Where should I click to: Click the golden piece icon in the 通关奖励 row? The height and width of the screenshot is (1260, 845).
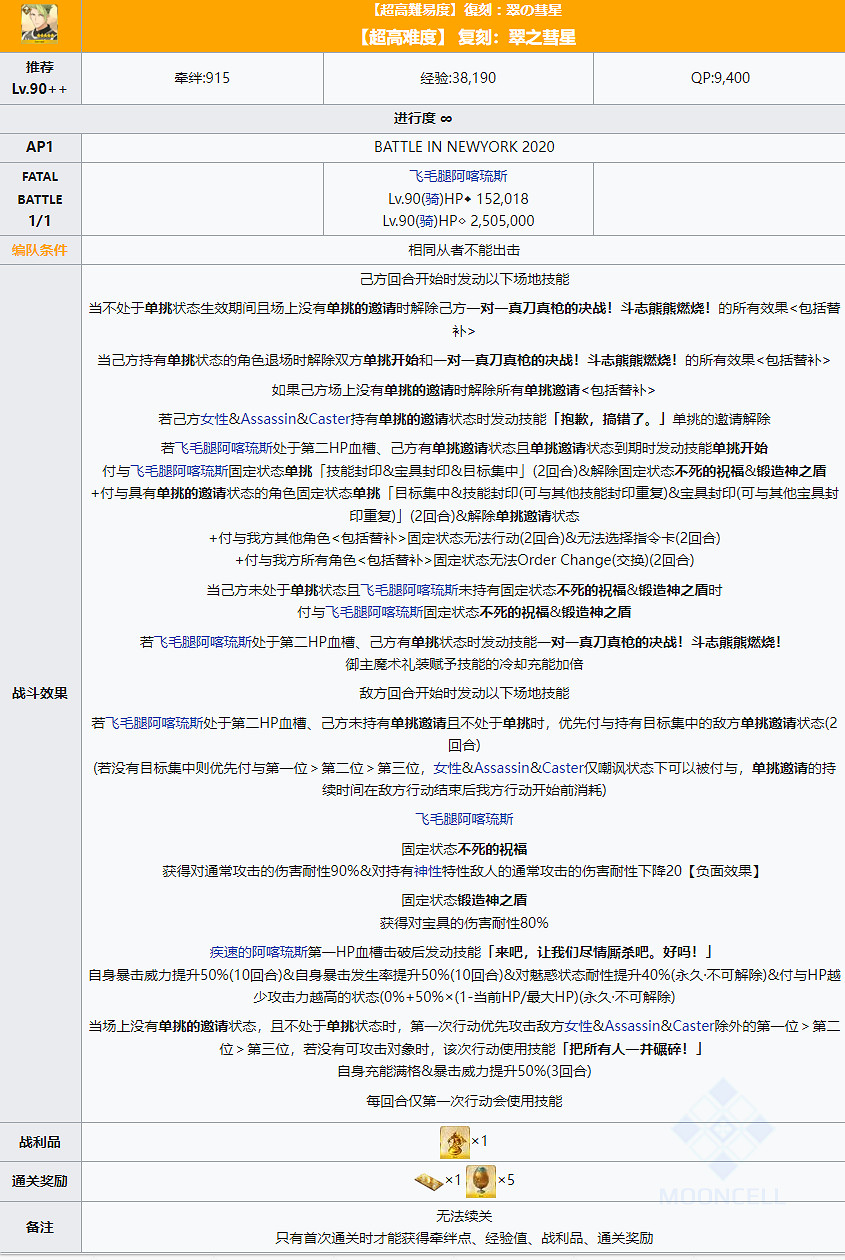429,1180
